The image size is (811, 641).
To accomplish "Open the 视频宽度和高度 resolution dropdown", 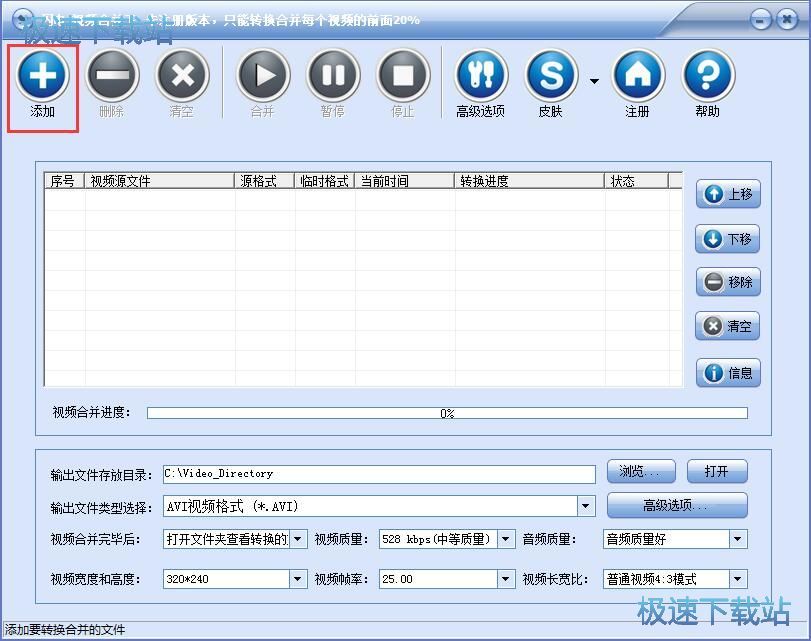I will tap(298, 579).
